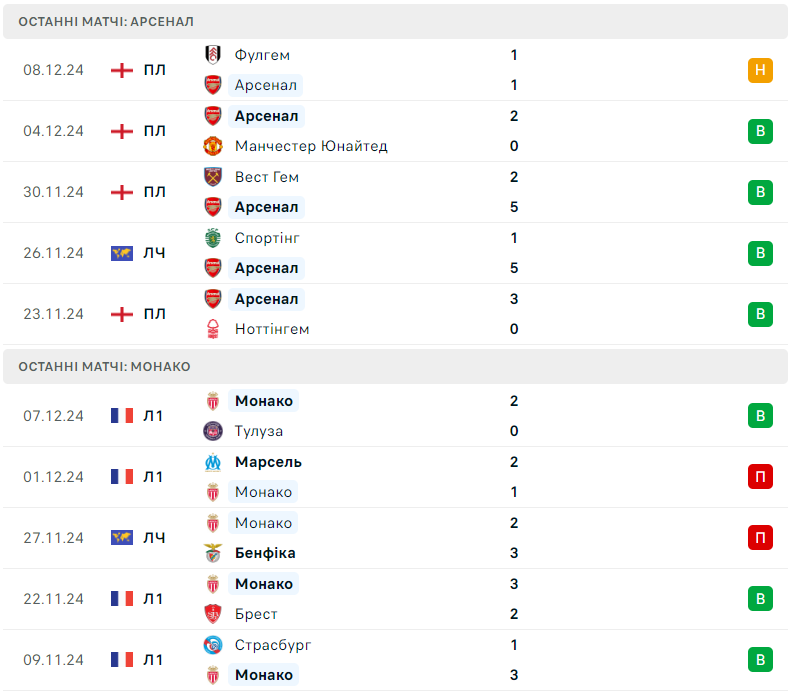The image size is (791, 695).
Task: Click the West Ham crest icon
Action: click(213, 177)
